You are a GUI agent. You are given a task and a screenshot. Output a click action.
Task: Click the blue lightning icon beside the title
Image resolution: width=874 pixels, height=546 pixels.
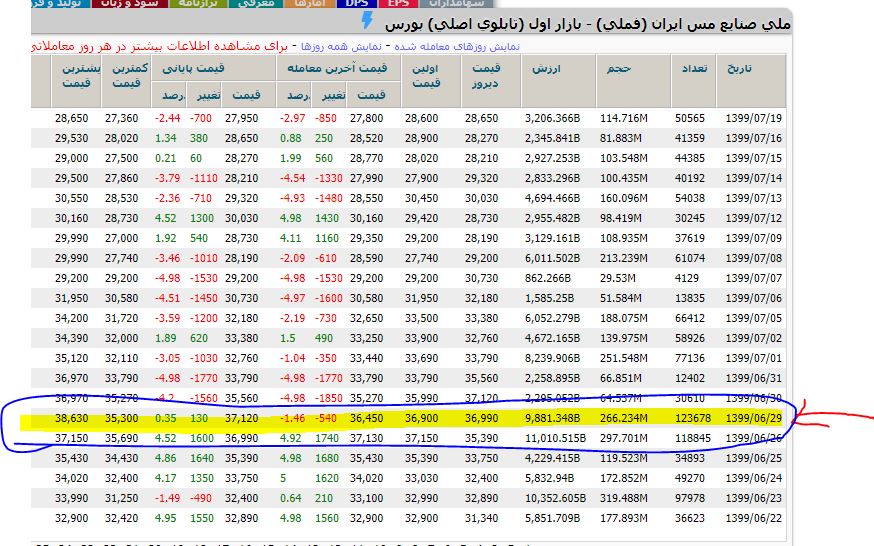(x=367, y=21)
